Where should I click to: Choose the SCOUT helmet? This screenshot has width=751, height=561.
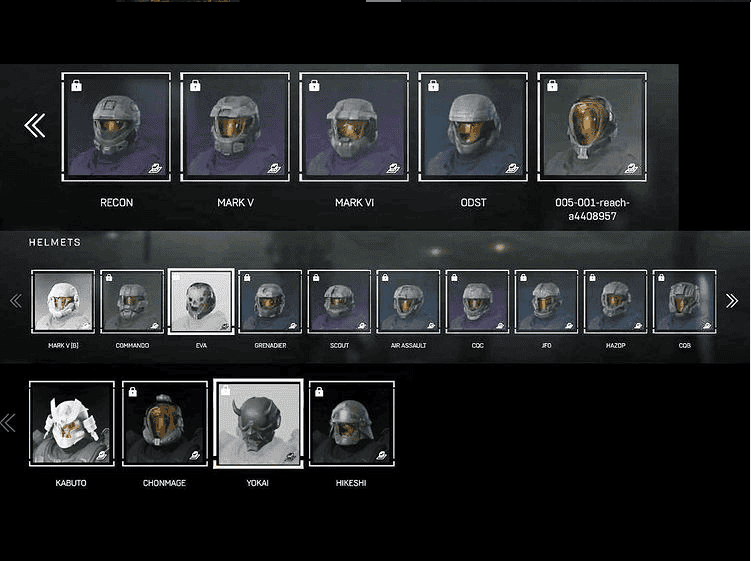(339, 301)
